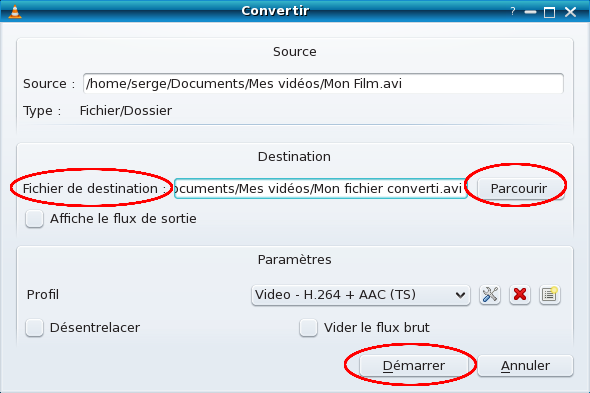590x393 pixels.
Task: Cancel the dialog with Annuler
Action: point(525,366)
